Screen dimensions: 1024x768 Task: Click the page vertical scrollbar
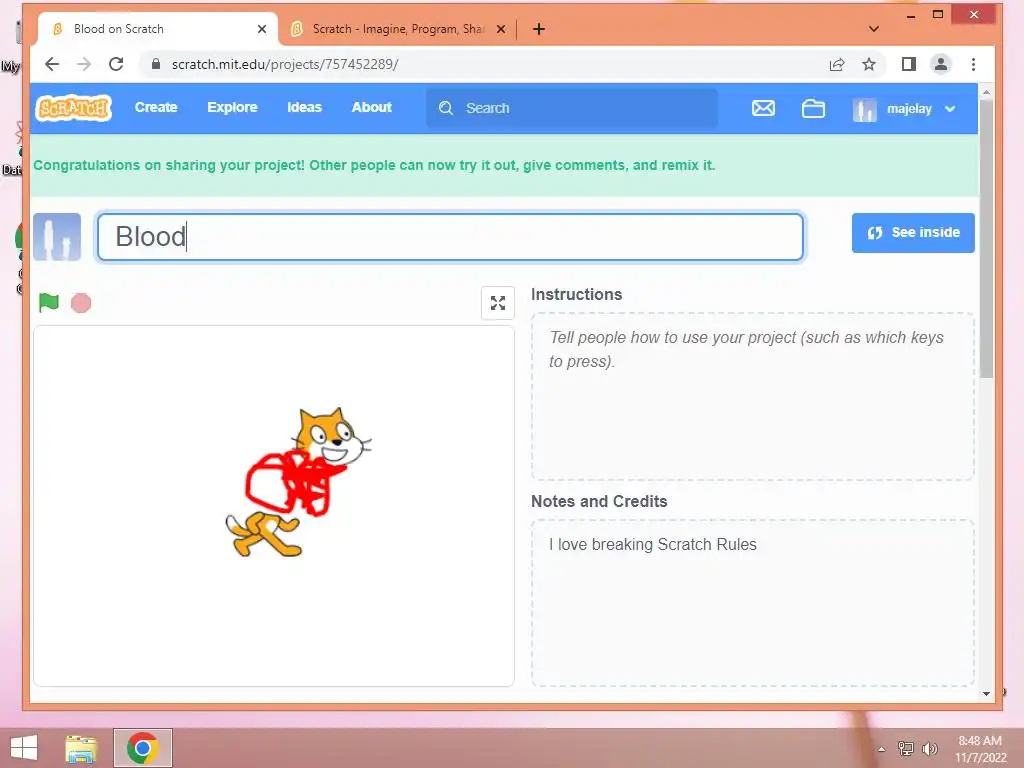pyautogui.click(x=986, y=238)
